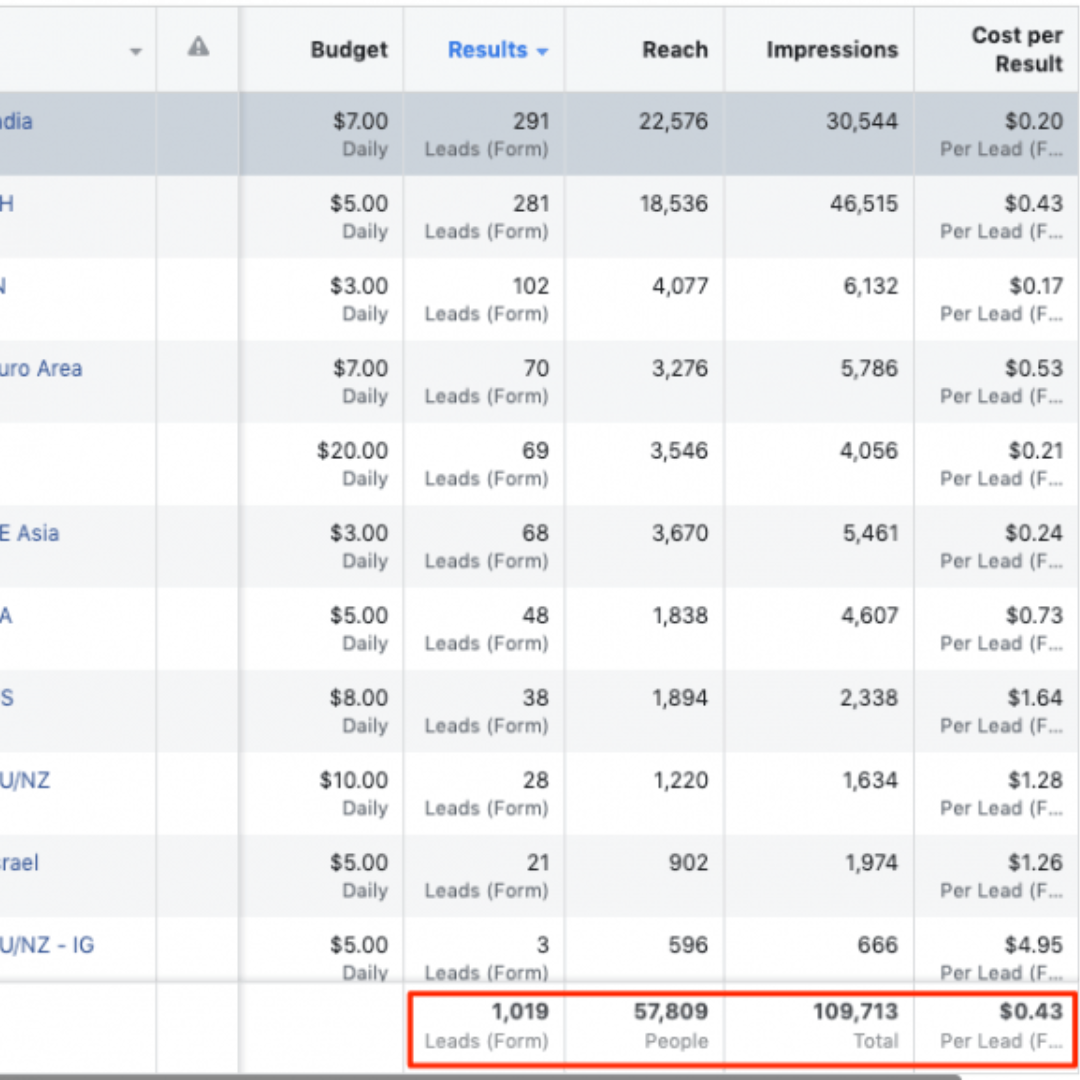This screenshot has width=1080, height=1080.
Task: Click the sort arrow beside Results header
Action: click(543, 52)
